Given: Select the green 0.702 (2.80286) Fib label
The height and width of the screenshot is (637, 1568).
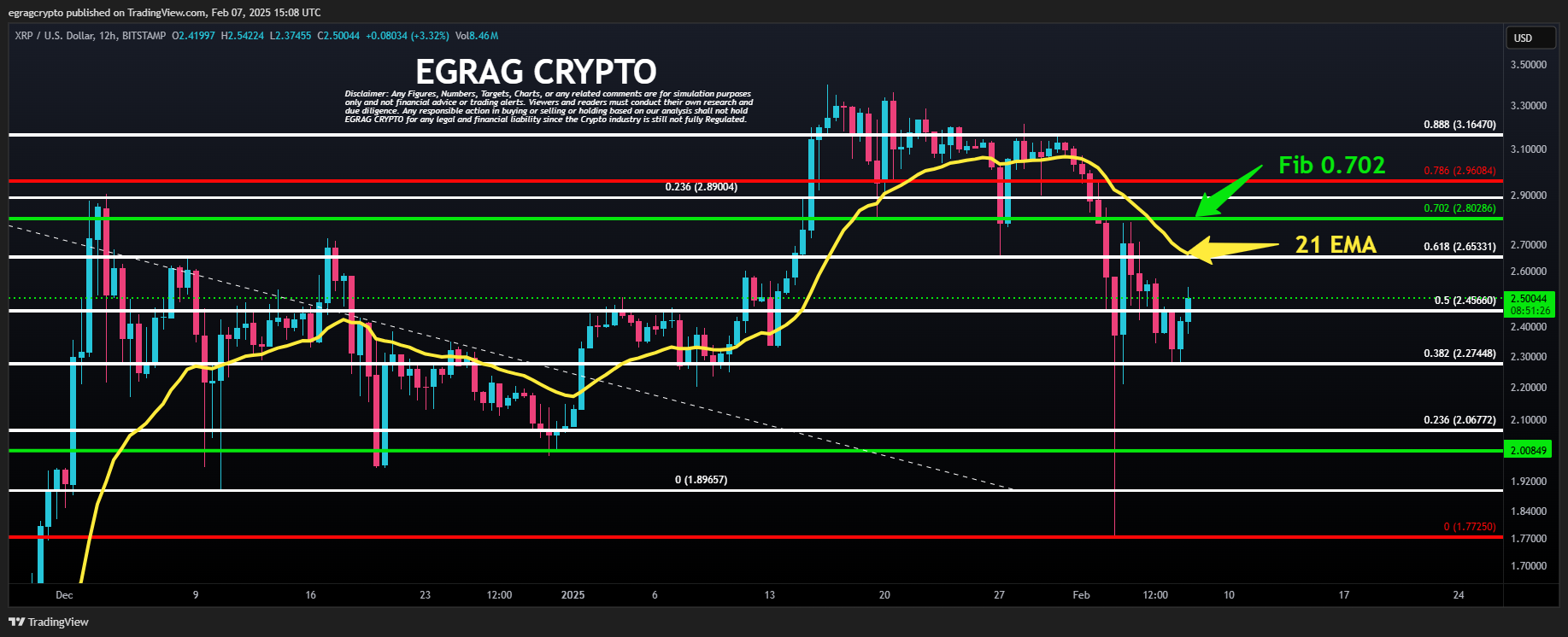Looking at the screenshot, I should click(x=1459, y=208).
